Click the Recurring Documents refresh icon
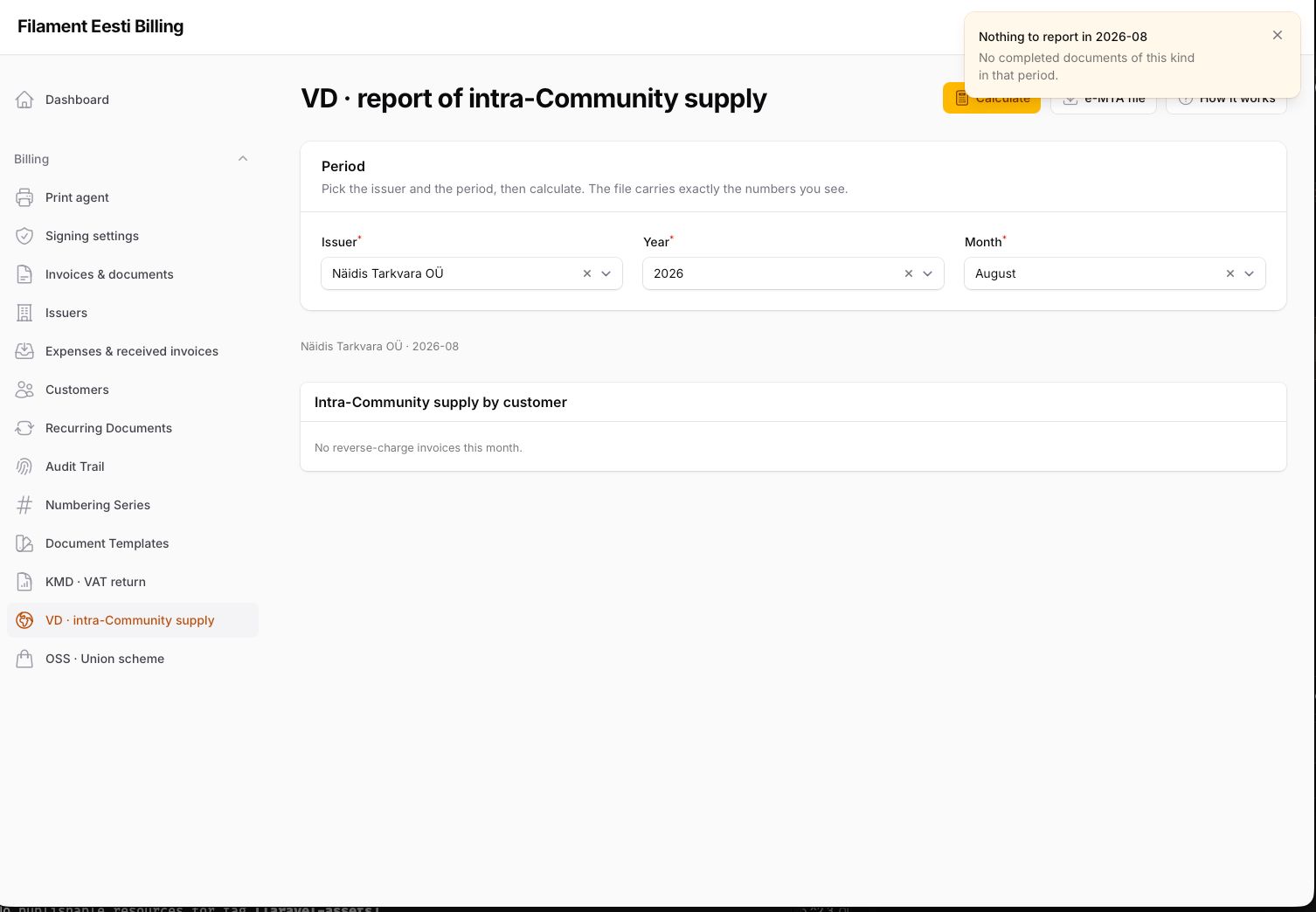This screenshot has width=1316, height=912. coord(24,428)
